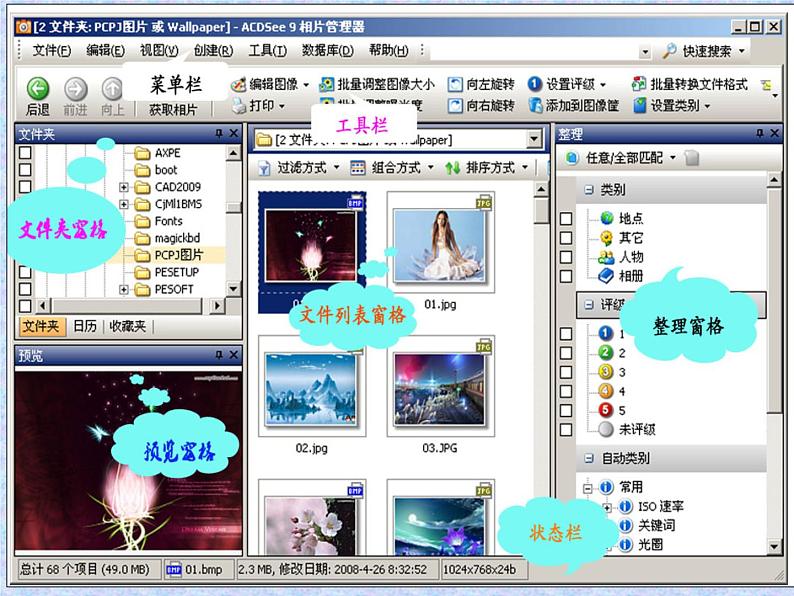Click the Up (向上) arrow icon
This screenshot has width=794, height=596.
coord(112,89)
